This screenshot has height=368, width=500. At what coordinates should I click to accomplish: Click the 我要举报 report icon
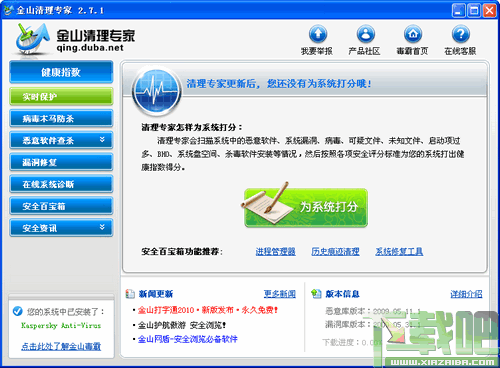click(318, 34)
